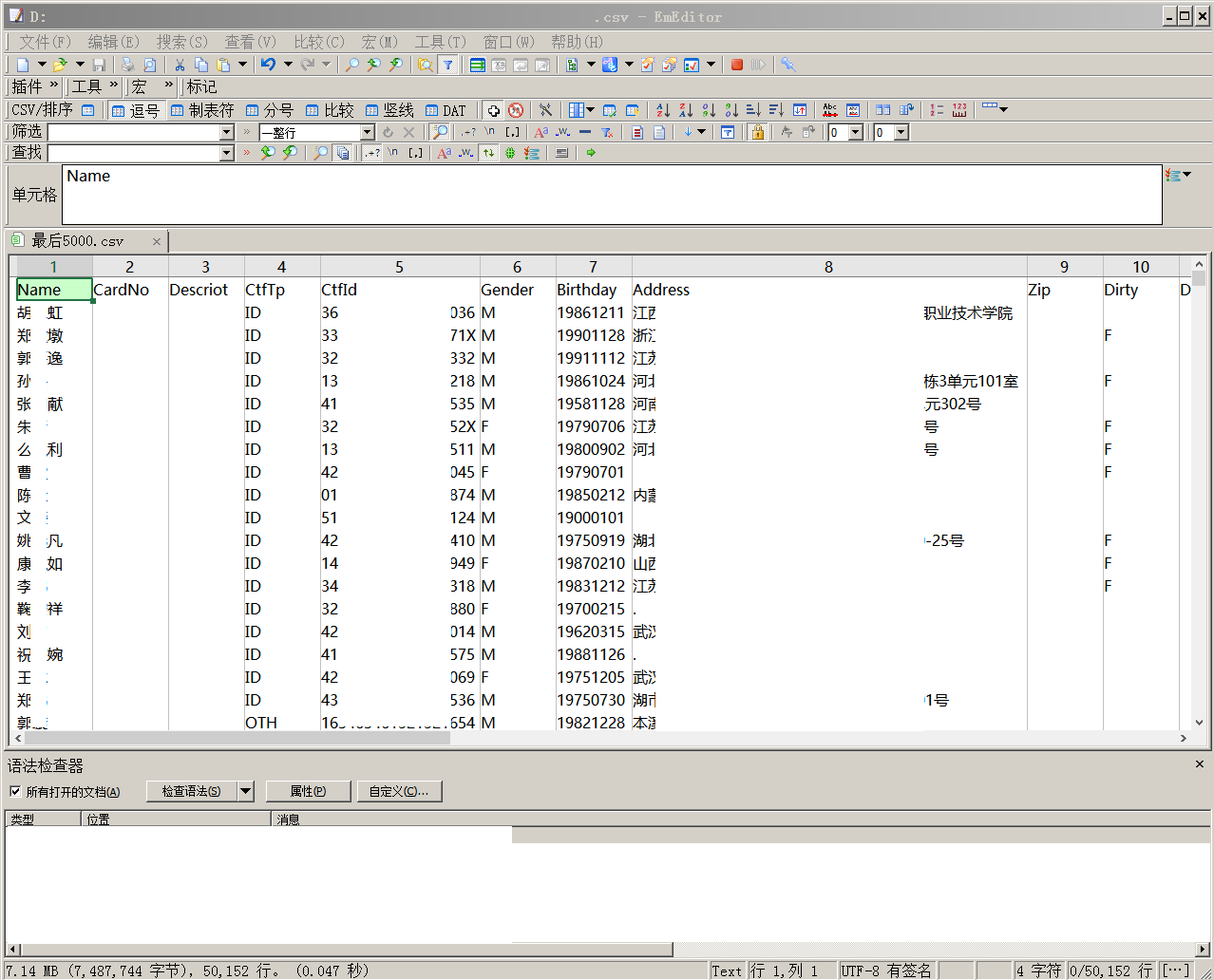Toggle 制表符 tab-separated mode
Viewport: 1214px width, 980px height.
[202, 110]
